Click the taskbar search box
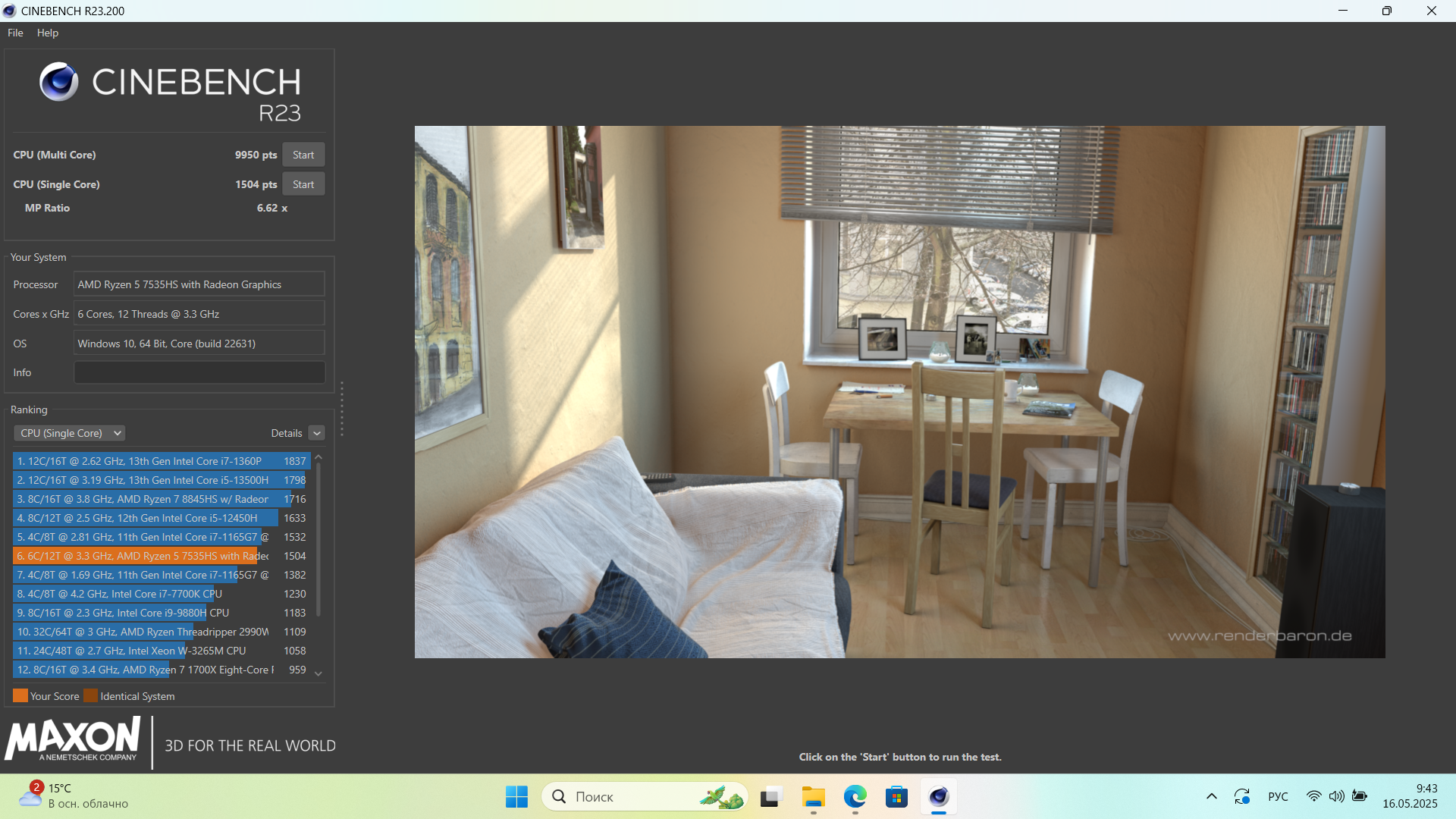1456x819 pixels. tap(645, 797)
